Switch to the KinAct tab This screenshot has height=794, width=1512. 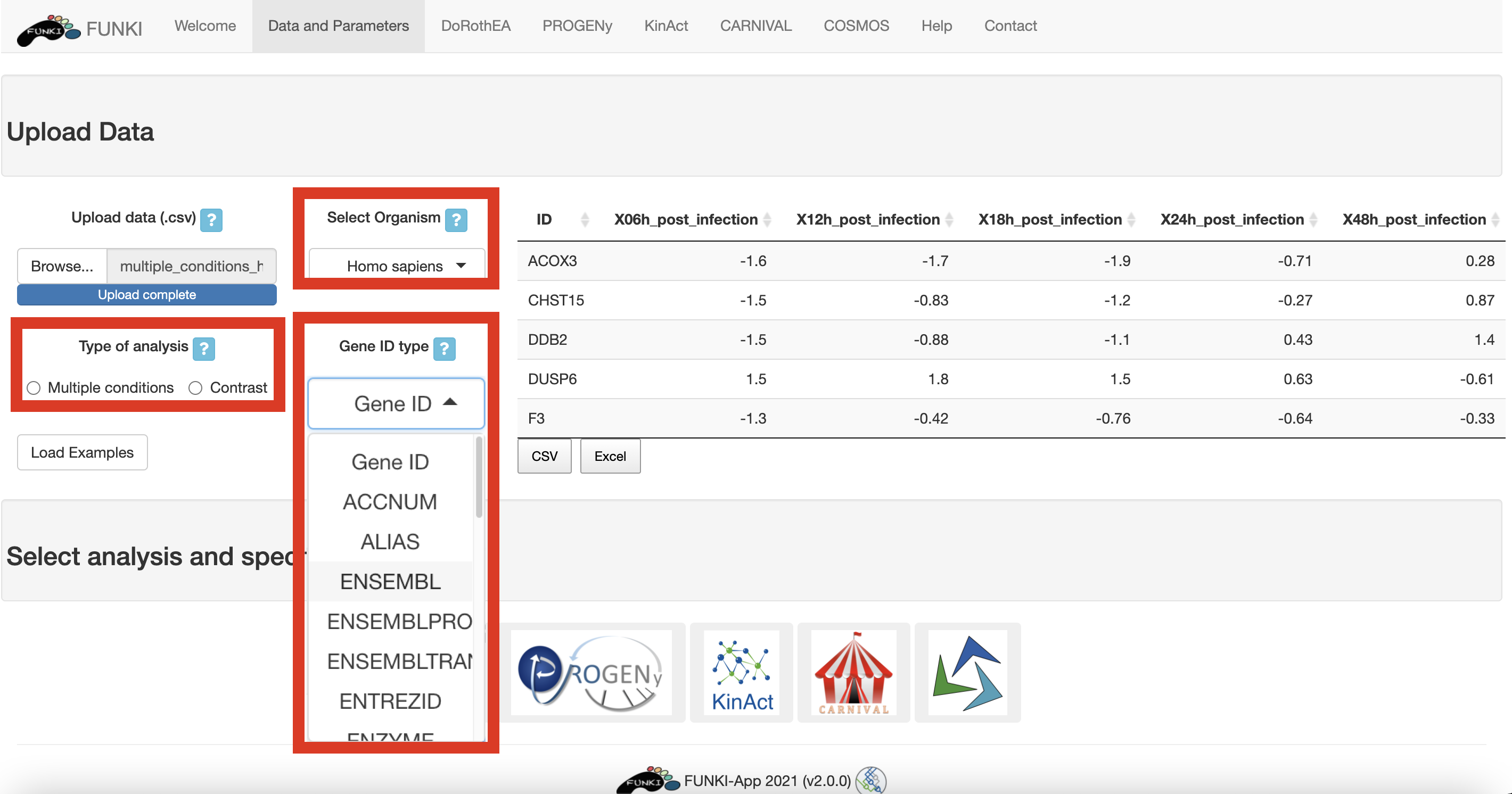point(666,26)
